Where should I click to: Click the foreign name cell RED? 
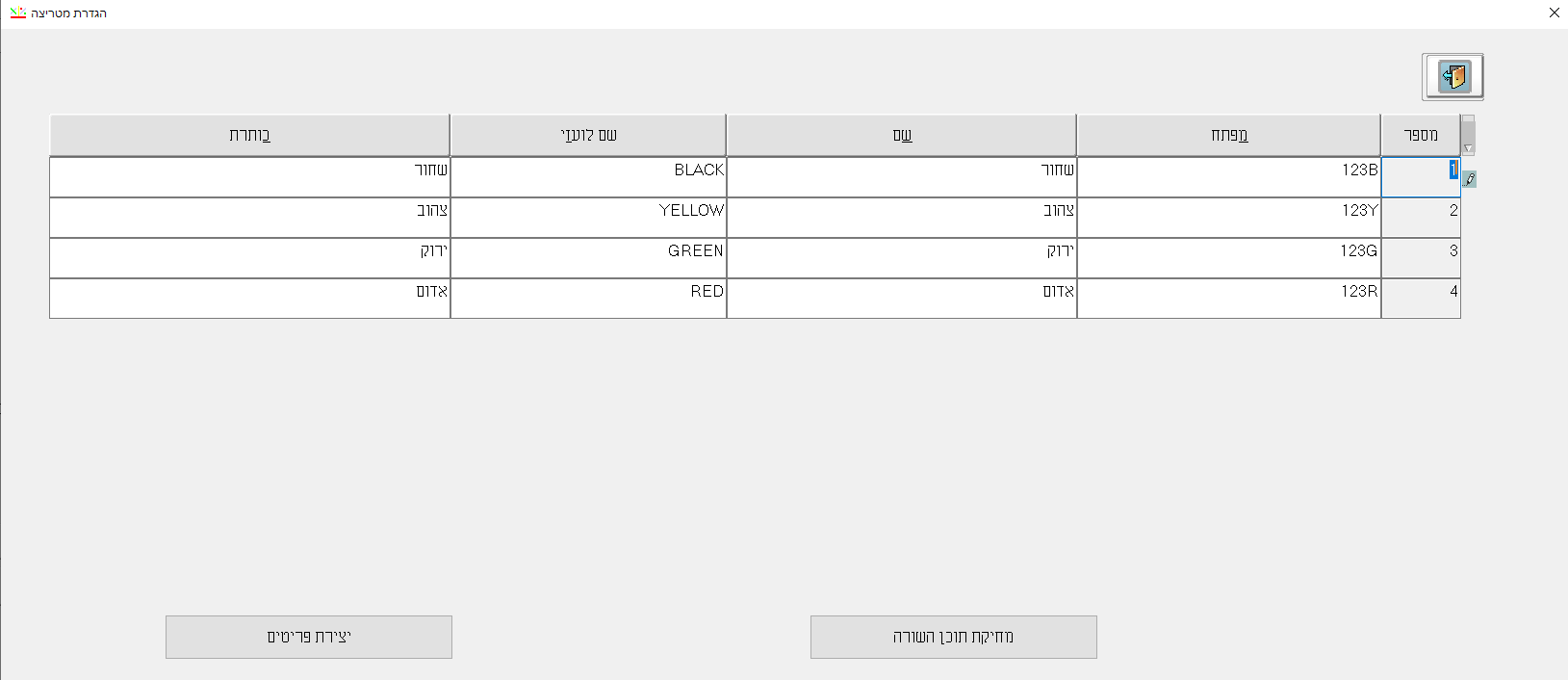[588, 299]
